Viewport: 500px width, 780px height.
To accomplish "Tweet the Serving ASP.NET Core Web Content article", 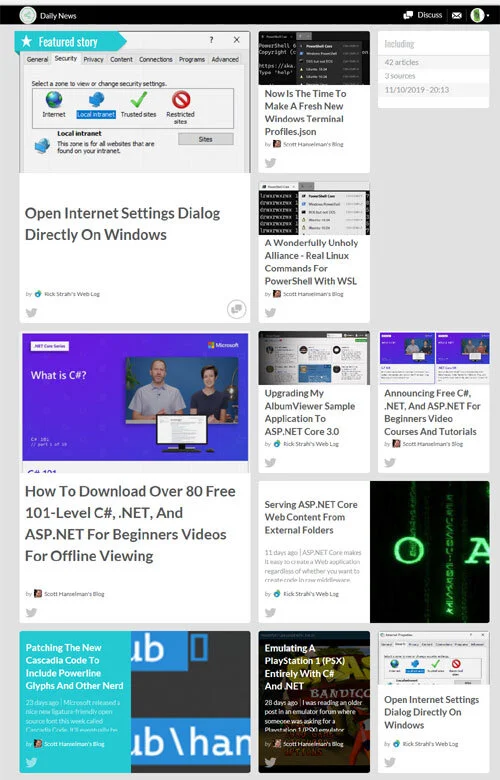I will click(x=270, y=612).
